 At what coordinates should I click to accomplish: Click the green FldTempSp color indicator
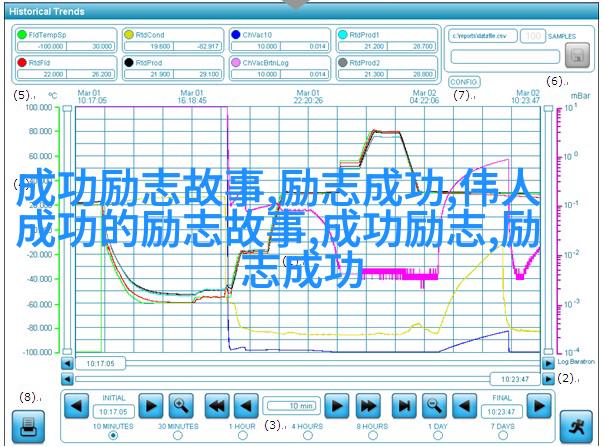click(x=22, y=35)
